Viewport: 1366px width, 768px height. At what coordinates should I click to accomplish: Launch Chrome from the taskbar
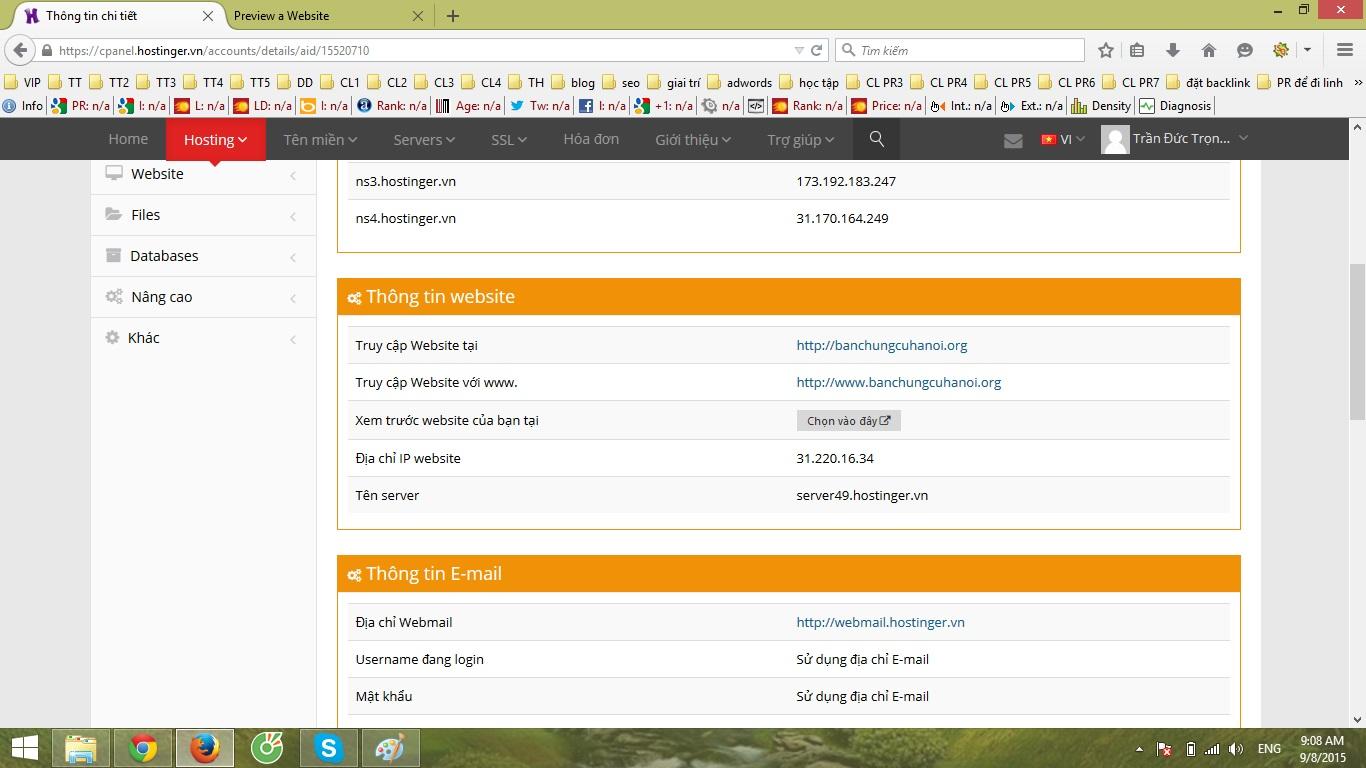tap(143, 748)
